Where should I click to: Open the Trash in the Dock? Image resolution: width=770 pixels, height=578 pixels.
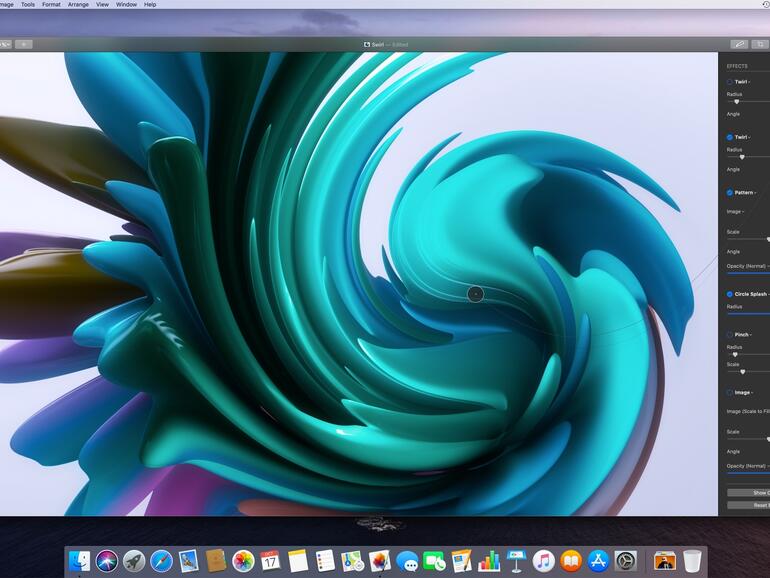click(692, 561)
